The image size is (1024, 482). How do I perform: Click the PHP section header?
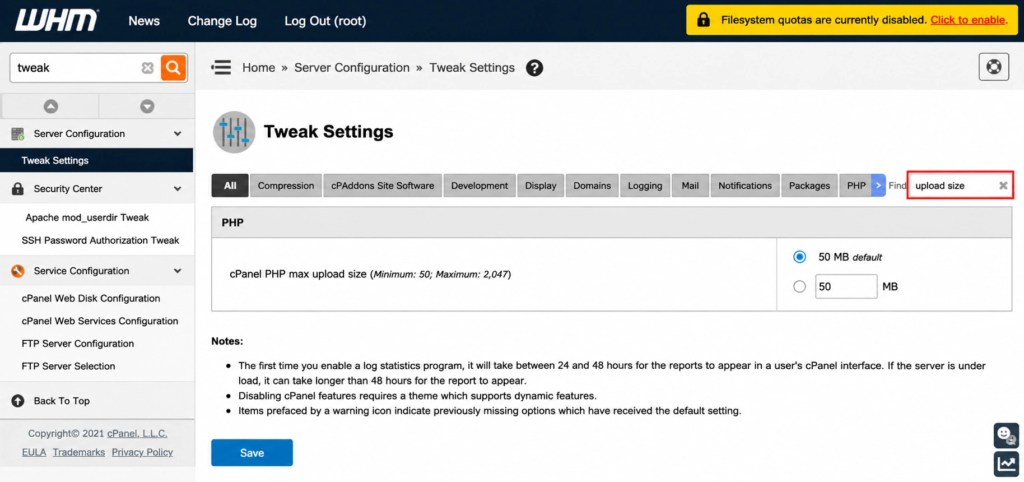click(612, 222)
